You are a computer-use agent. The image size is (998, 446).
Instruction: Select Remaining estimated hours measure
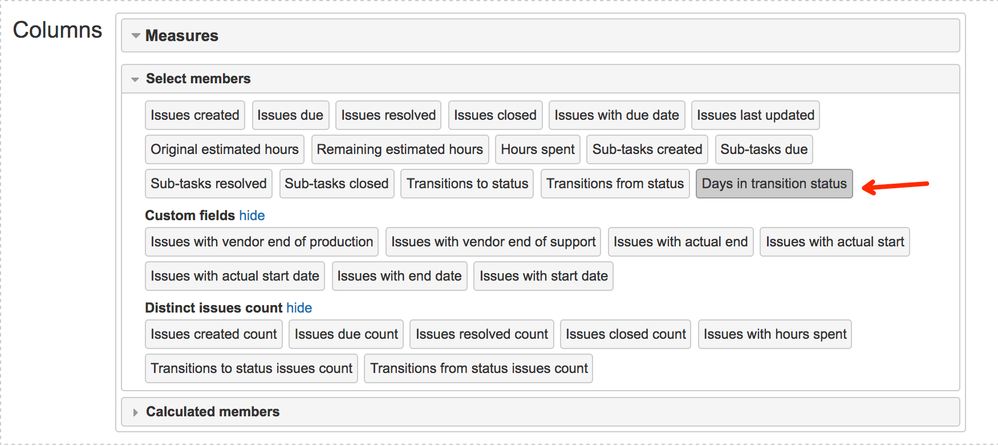pyautogui.click(x=400, y=150)
